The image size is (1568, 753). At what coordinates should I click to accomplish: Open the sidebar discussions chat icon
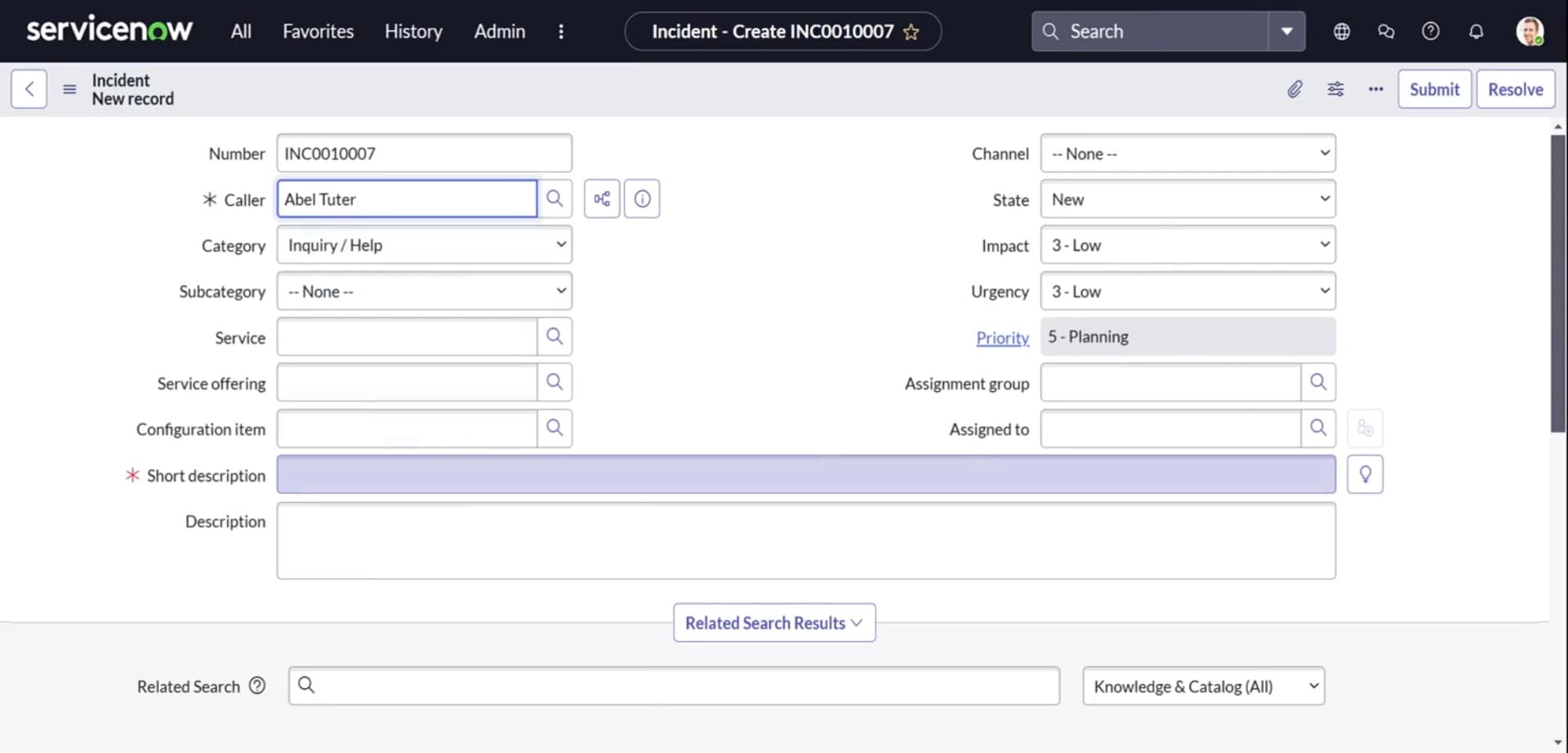click(x=1386, y=31)
